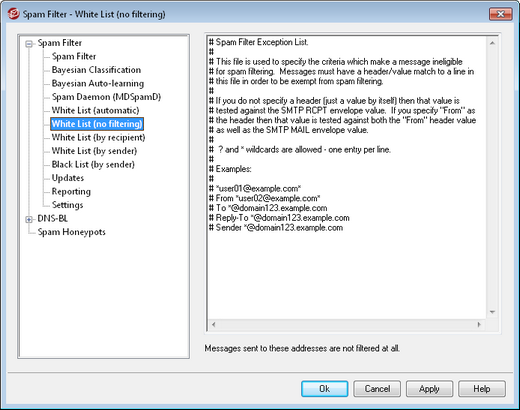Open the Updates page
The width and height of the screenshot is (520, 410).
tap(68, 178)
